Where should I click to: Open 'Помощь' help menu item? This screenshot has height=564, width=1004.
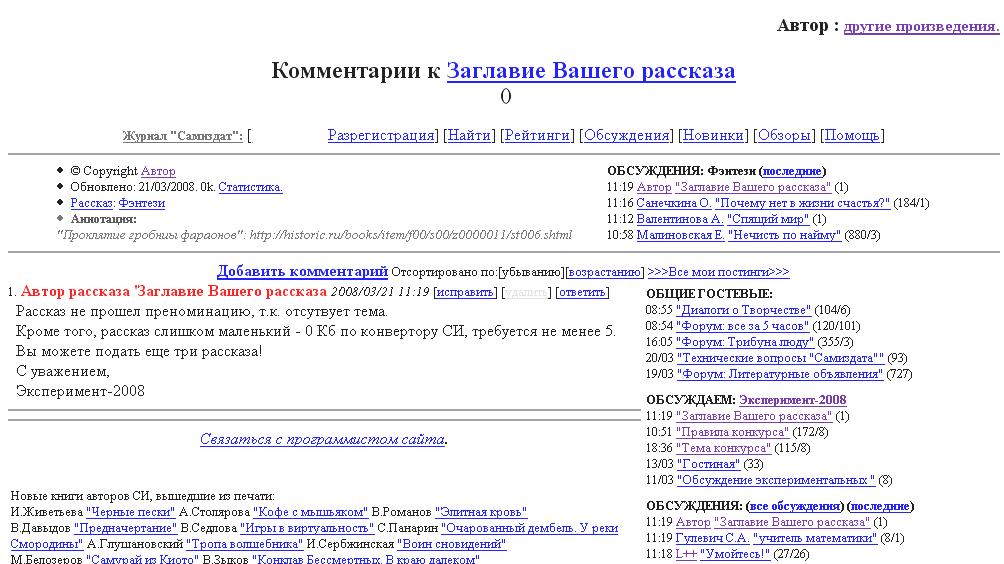[850, 136]
